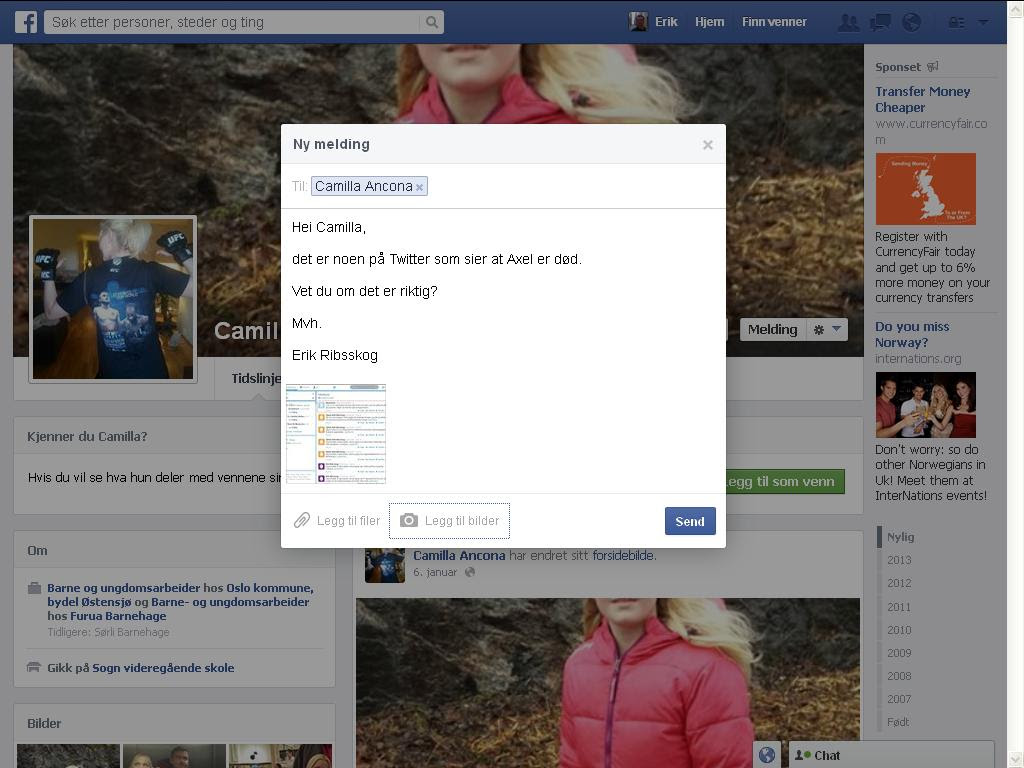Image resolution: width=1024 pixels, height=768 pixels.
Task: Click the paperclip Legg til filer icon
Action: pyautogui.click(x=302, y=520)
